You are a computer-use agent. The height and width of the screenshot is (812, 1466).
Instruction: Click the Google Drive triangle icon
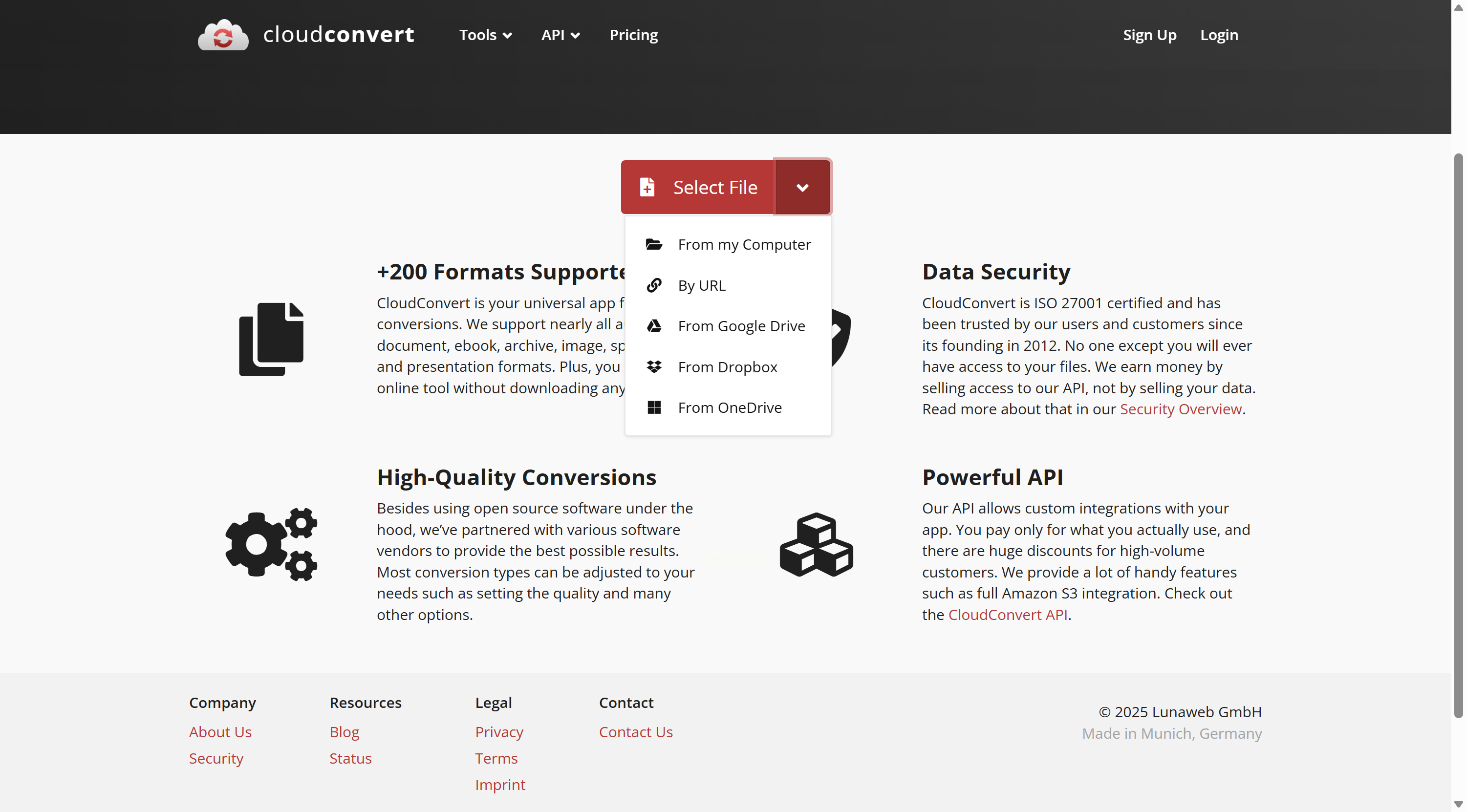[x=654, y=326]
